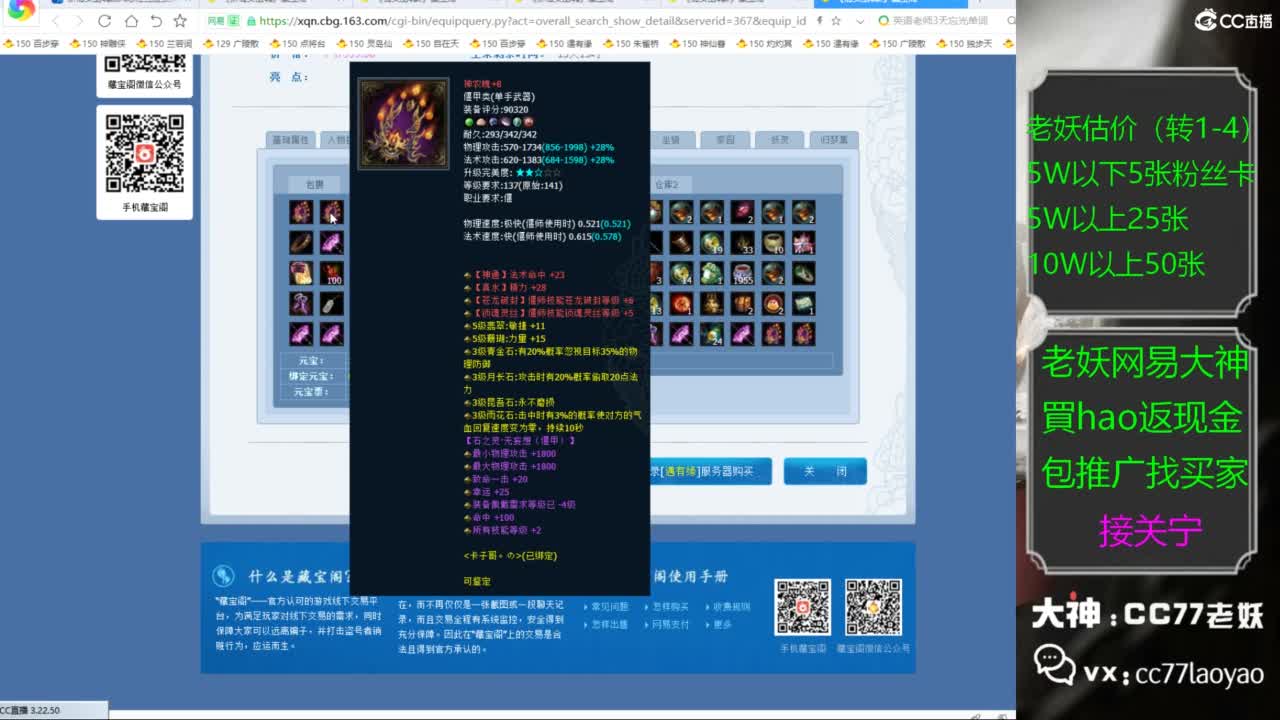Screen dimensions: 1280x720
Task: Select the bag item with stack count 100
Action: (x=332, y=273)
